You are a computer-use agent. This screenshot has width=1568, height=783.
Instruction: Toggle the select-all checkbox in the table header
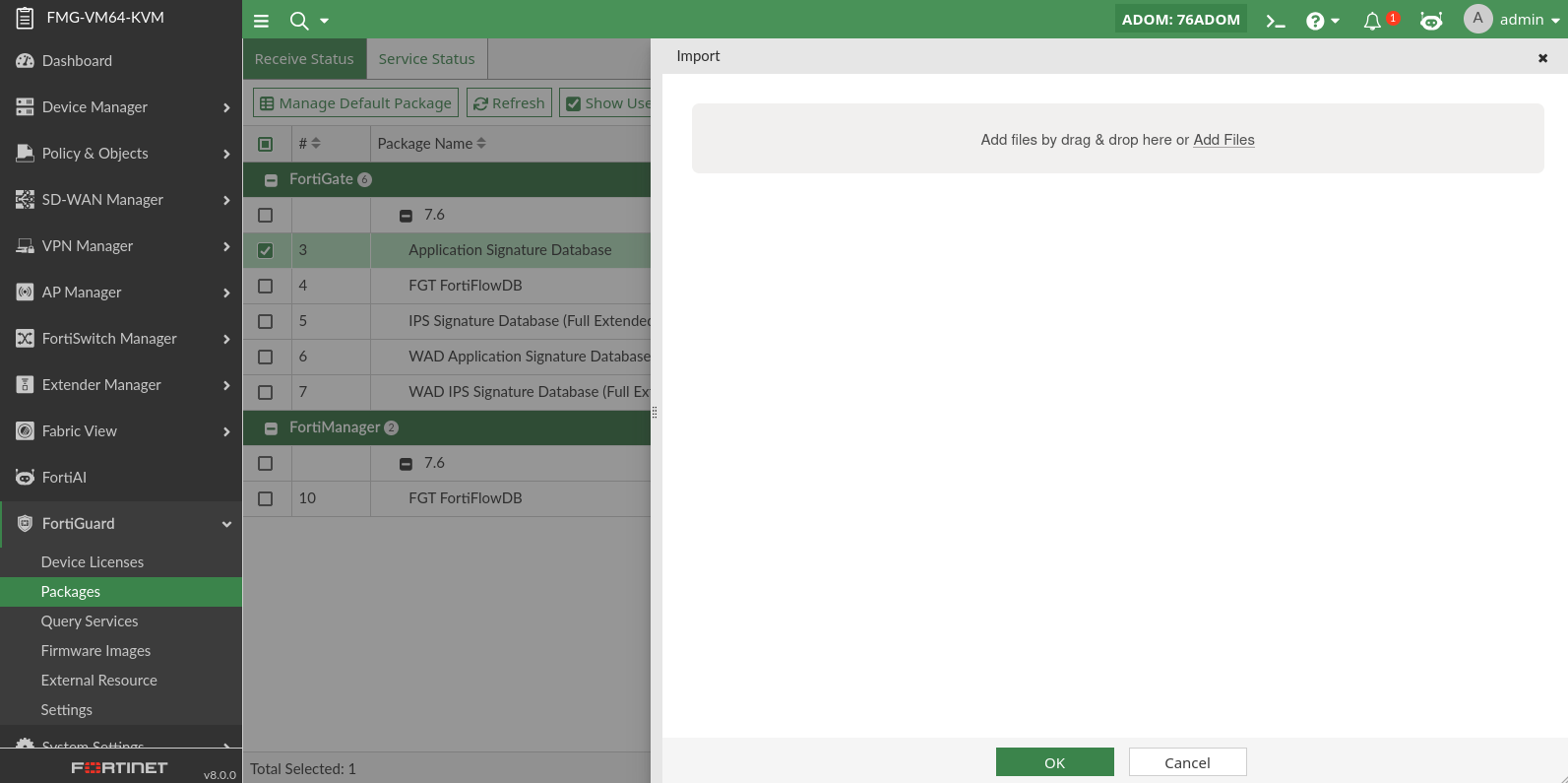click(266, 144)
